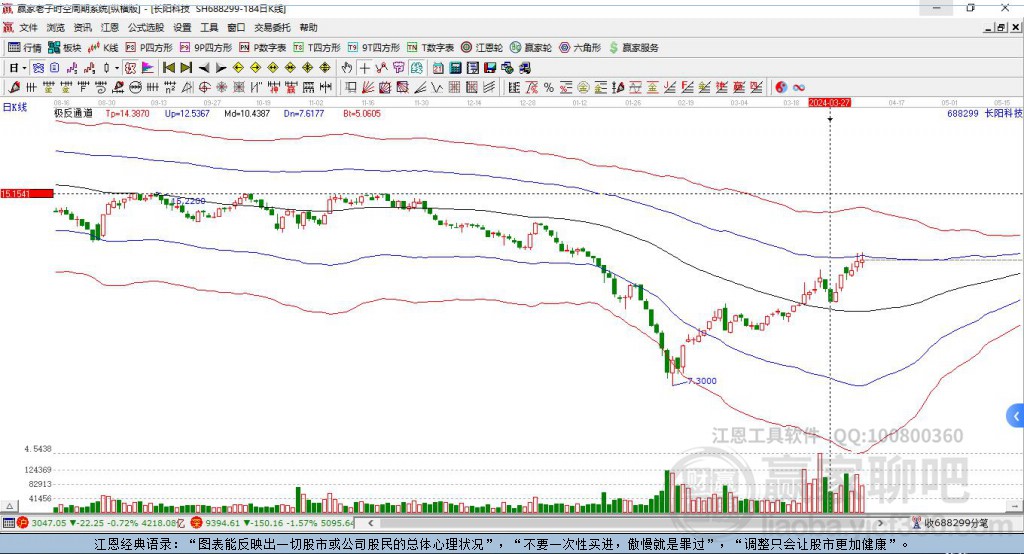The image size is (1024, 554).
Task: Click the red 15.1541 price label
Action: click(x=27, y=193)
